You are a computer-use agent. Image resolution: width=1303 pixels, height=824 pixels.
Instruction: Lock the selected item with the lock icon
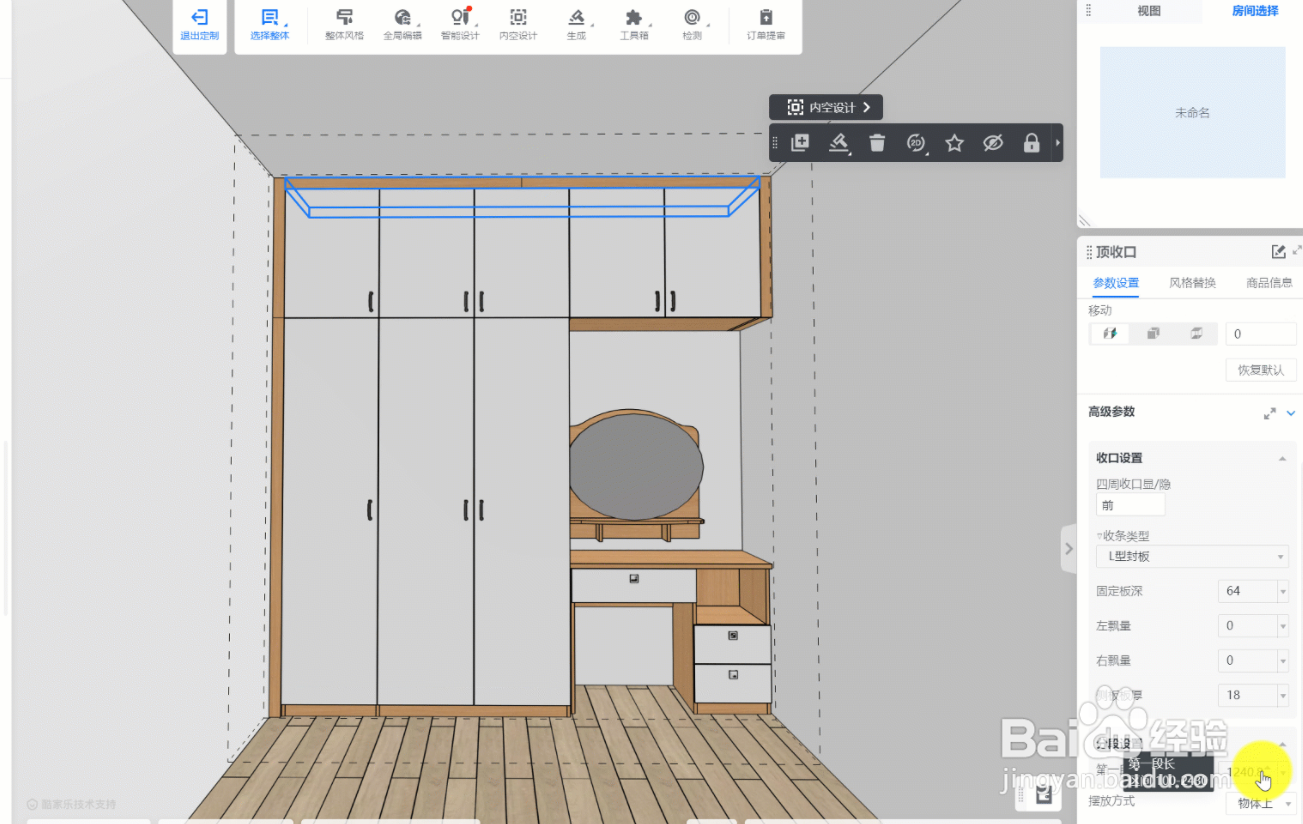click(1031, 143)
